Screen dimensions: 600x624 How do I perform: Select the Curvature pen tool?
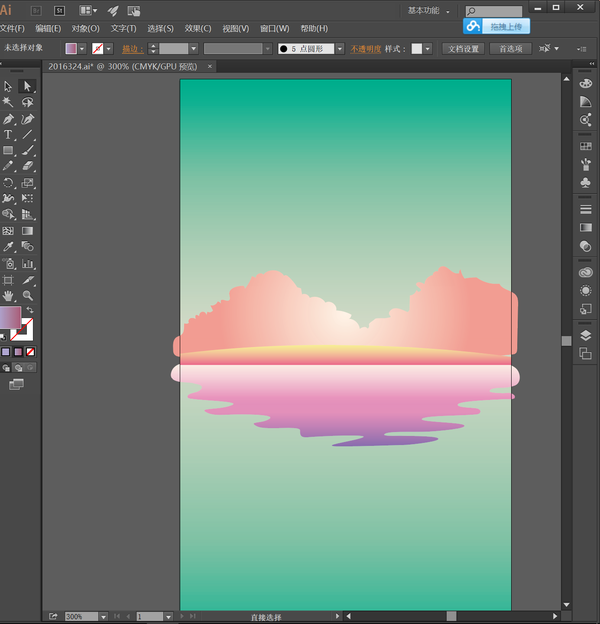click(x=27, y=119)
